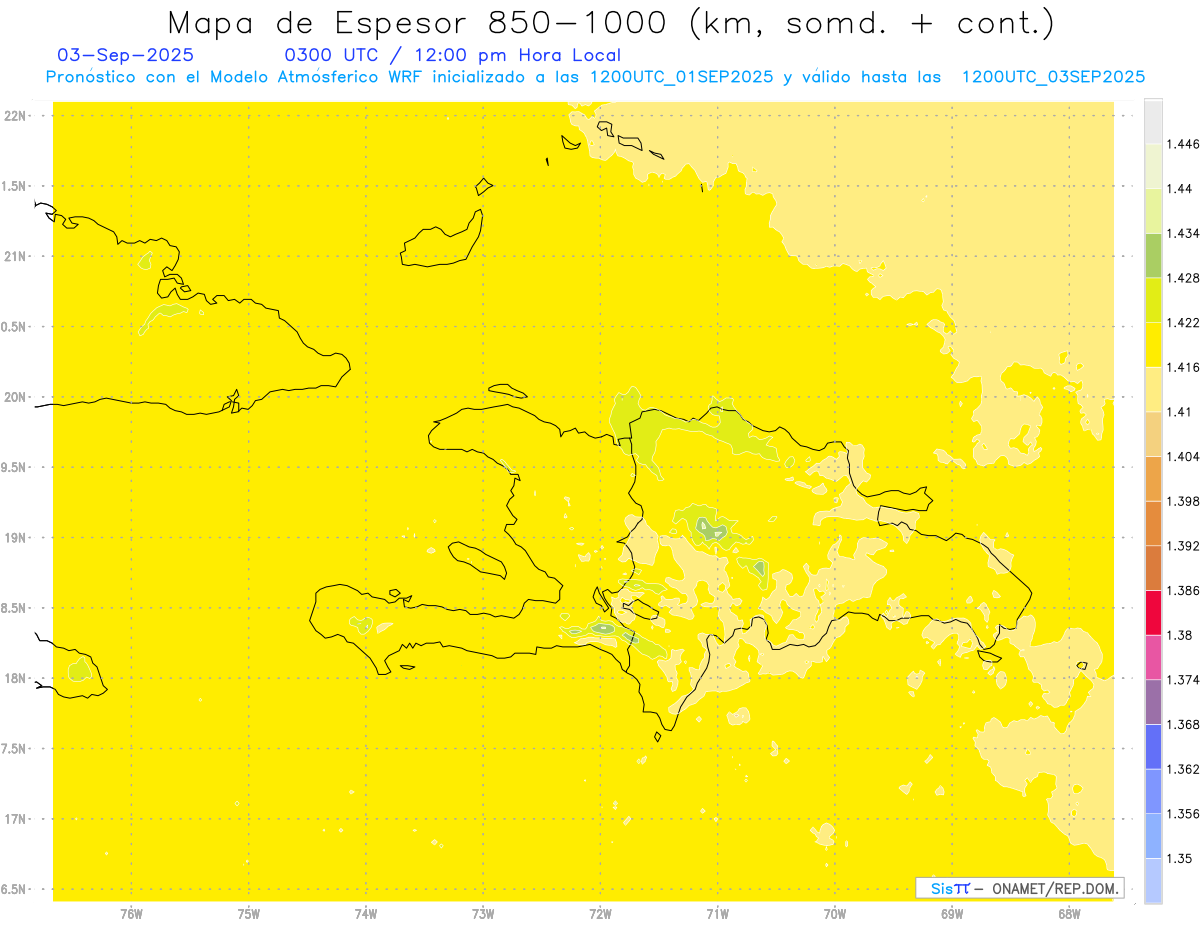Click the yellow-green 1.422–1.428 colorbar segment
1200x927 pixels.
[x=1153, y=300]
